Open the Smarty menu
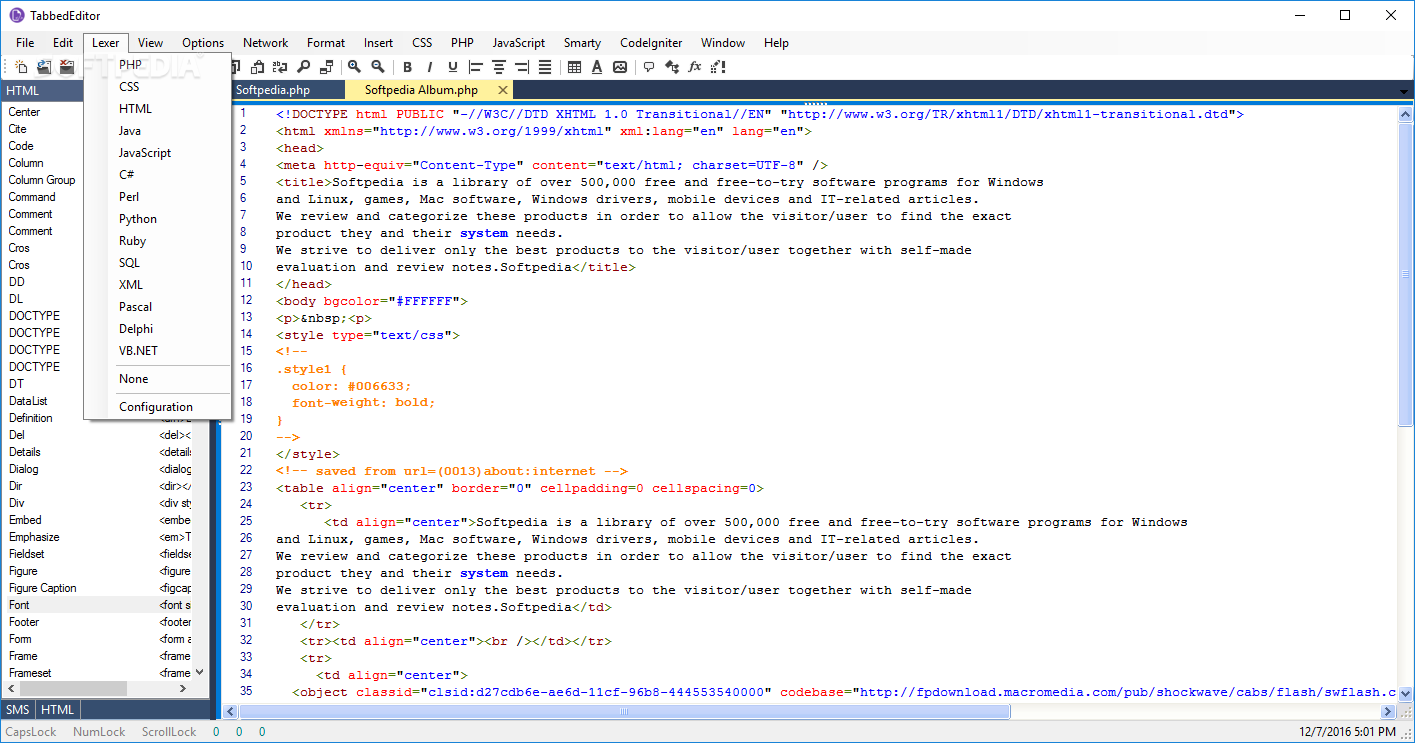 point(582,43)
